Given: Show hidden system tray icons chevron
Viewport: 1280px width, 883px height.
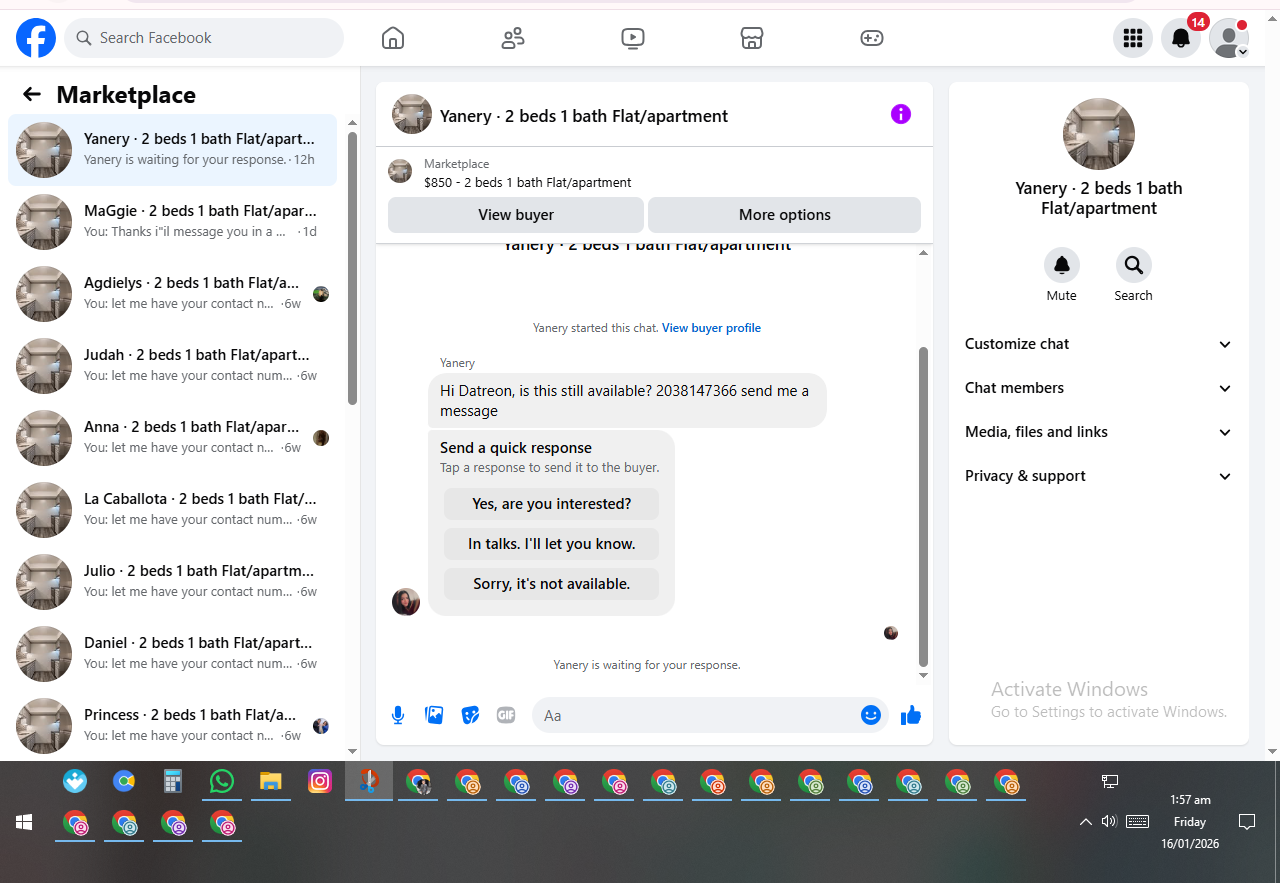Looking at the screenshot, I should pyautogui.click(x=1085, y=822).
